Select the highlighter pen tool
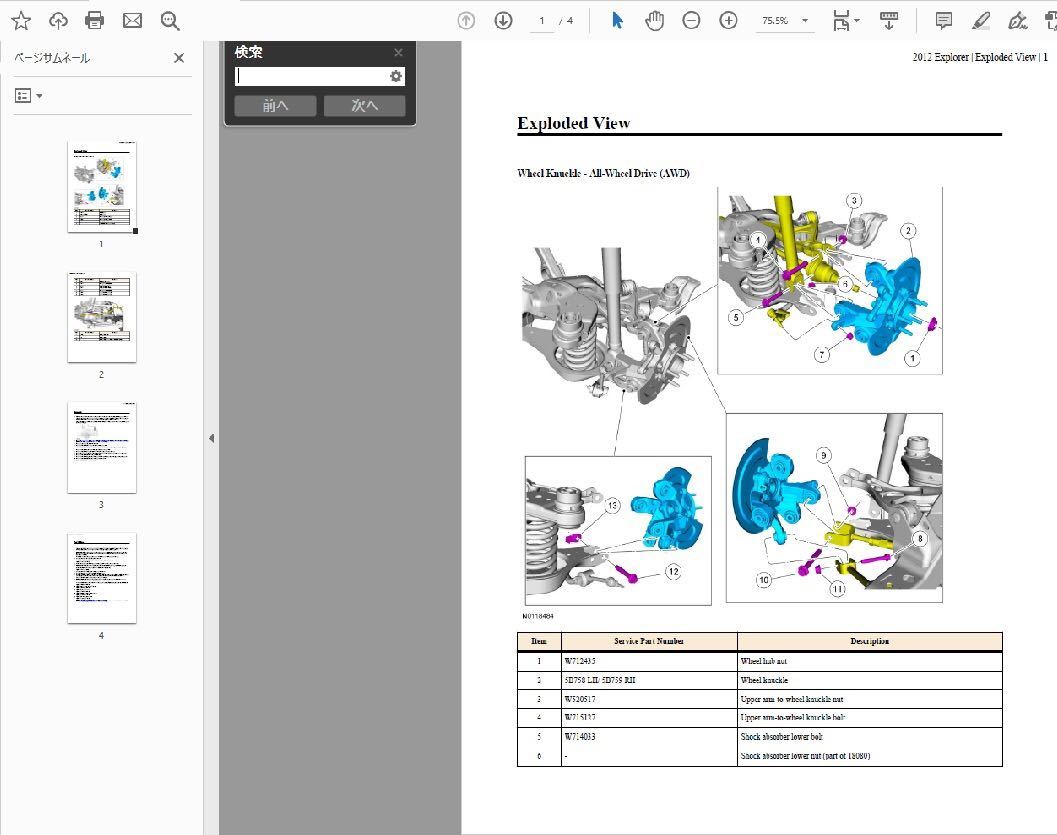The width and height of the screenshot is (1057, 835). [x=981, y=21]
